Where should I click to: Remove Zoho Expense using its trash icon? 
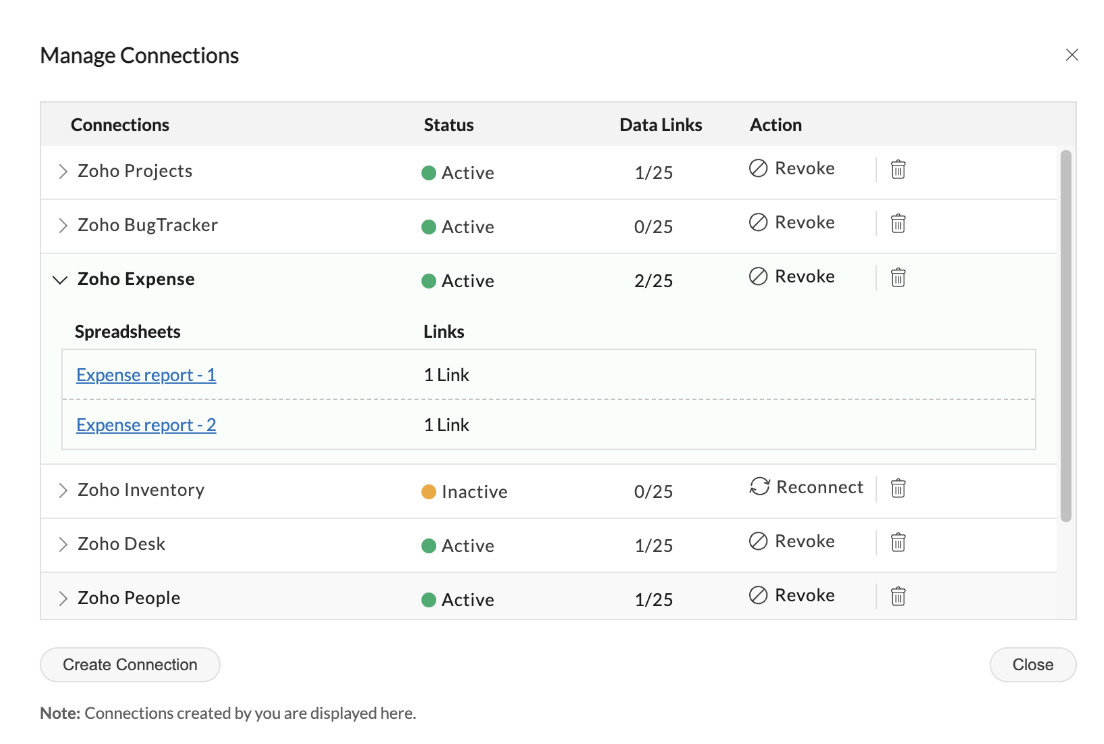898,277
